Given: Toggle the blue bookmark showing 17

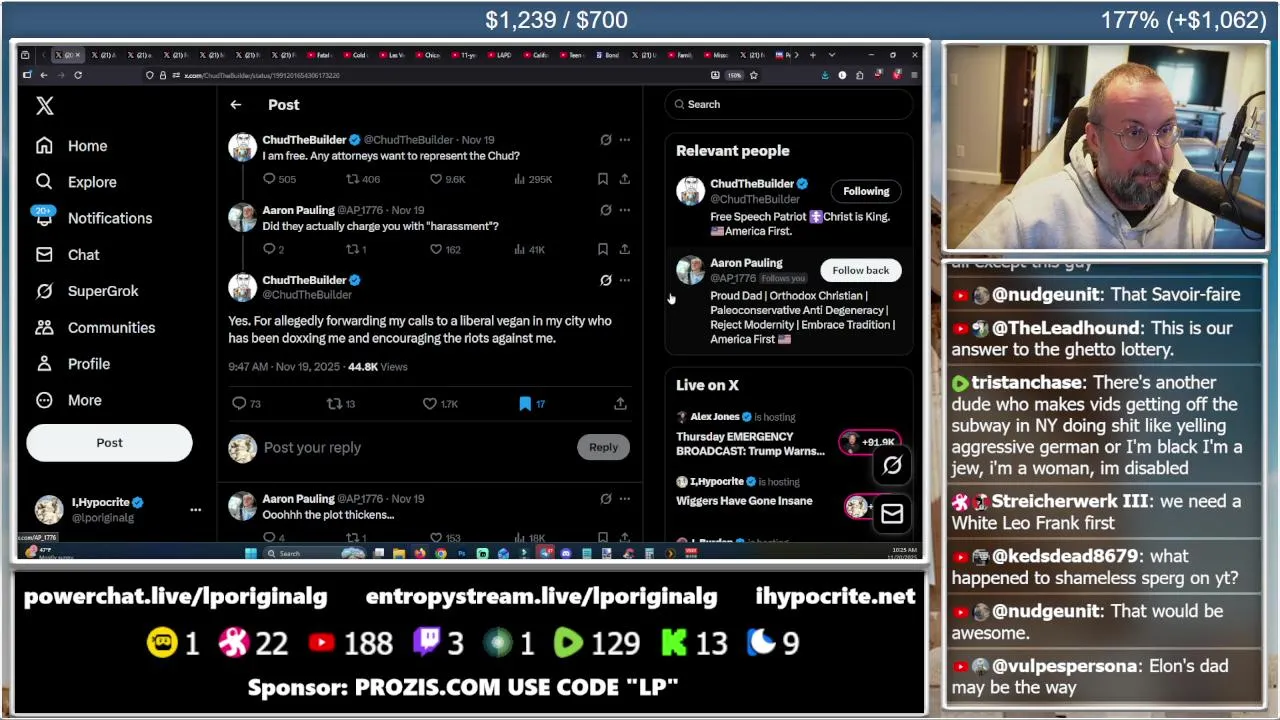Looking at the screenshot, I should (x=525, y=404).
